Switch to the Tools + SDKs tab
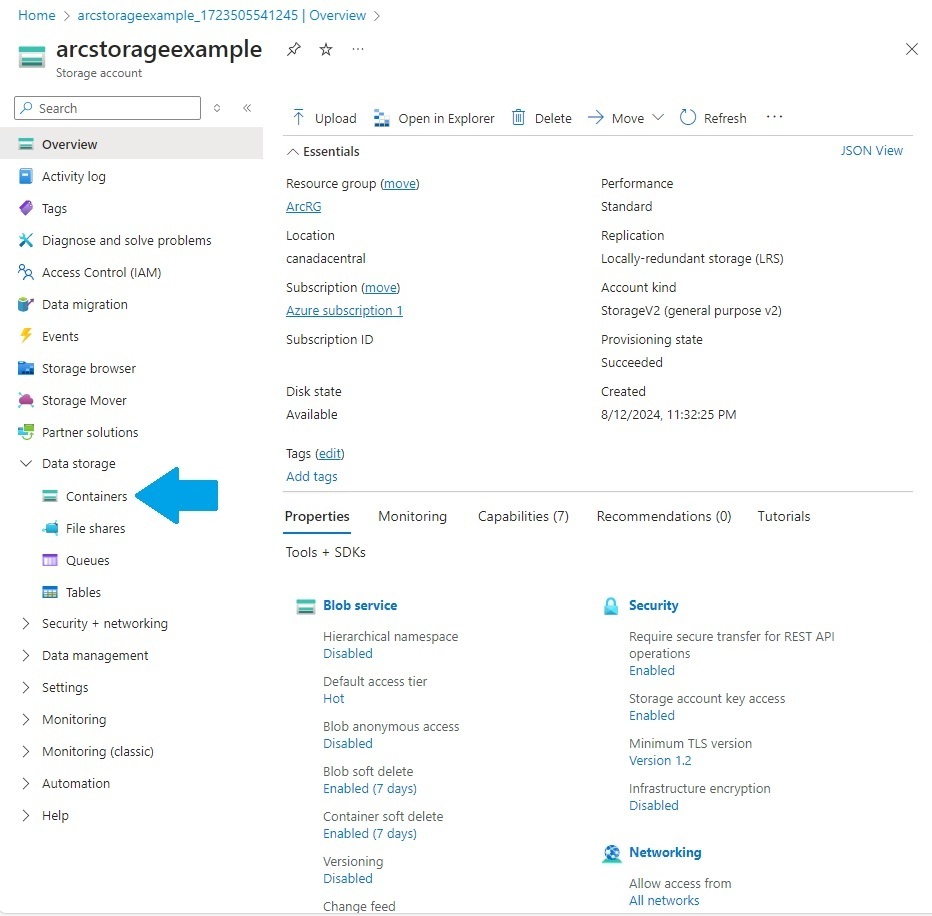932x916 pixels. (325, 552)
